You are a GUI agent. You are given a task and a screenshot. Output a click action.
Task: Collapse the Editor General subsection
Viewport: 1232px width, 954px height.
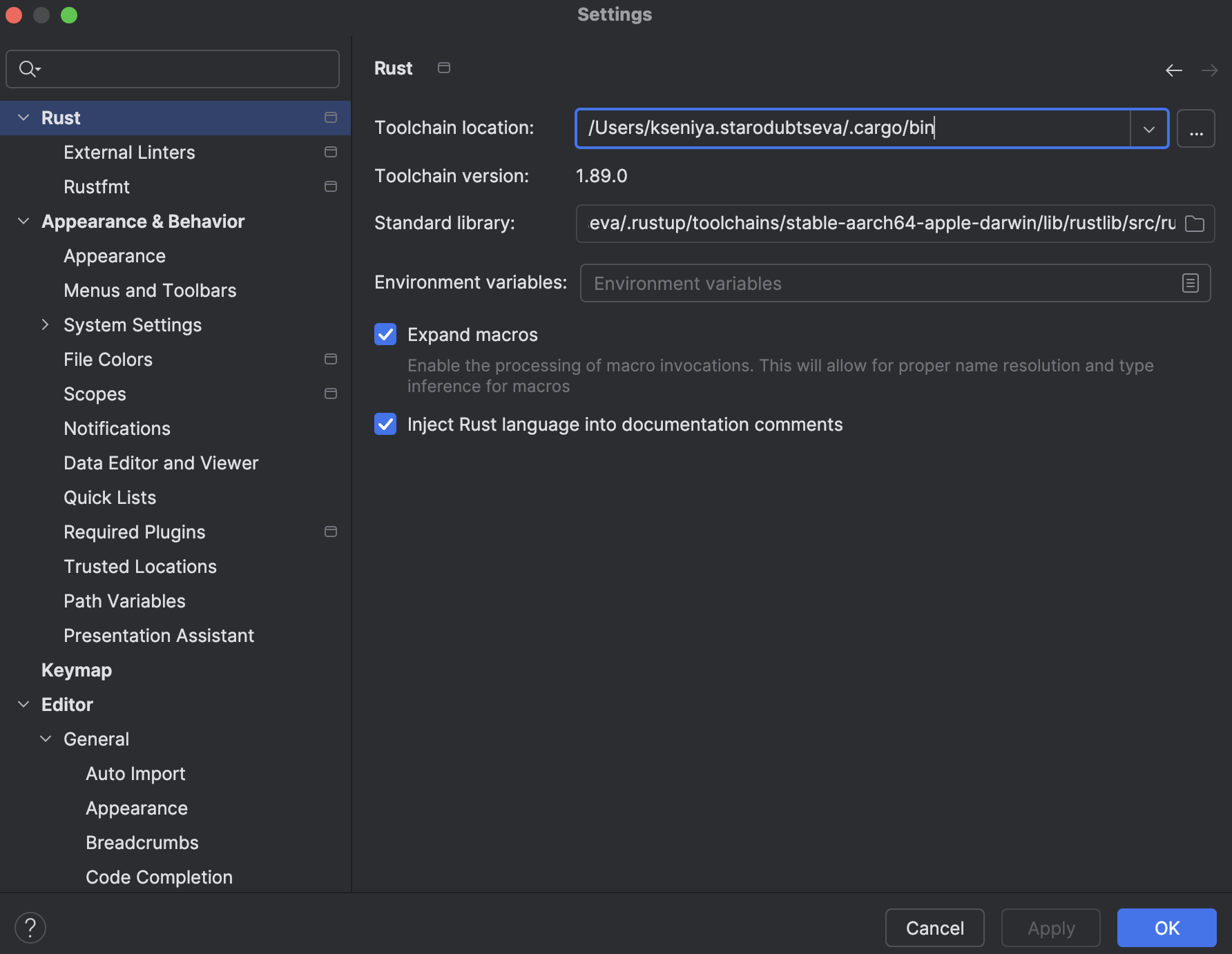[46, 739]
